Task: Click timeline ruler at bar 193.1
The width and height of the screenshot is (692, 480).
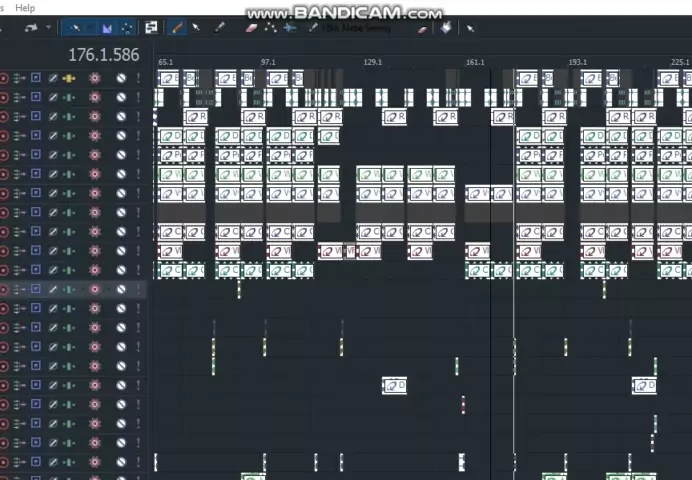Action: (578, 62)
